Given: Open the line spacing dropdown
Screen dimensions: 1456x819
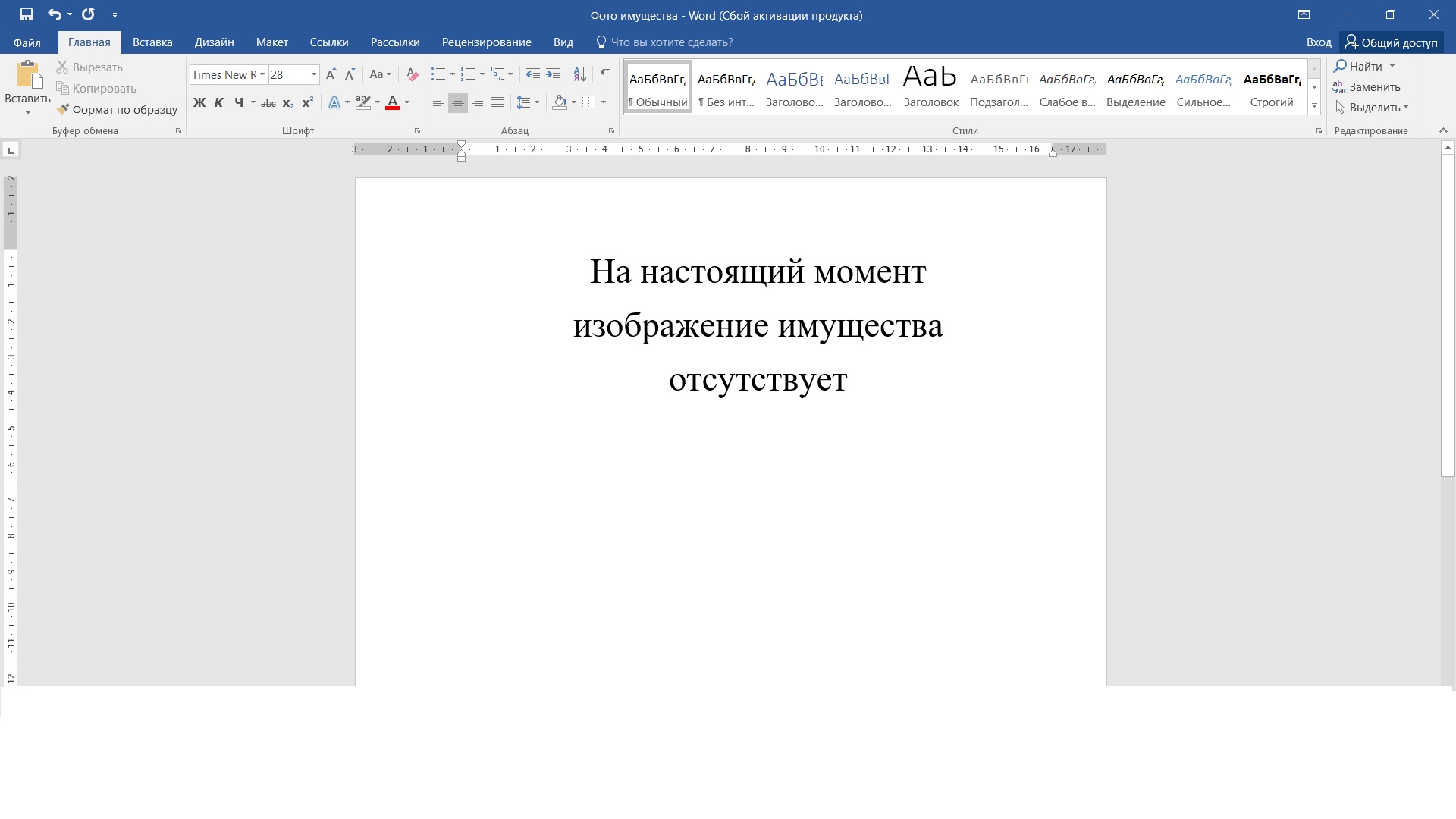Looking at the screenshot, I should click(528, 102).
